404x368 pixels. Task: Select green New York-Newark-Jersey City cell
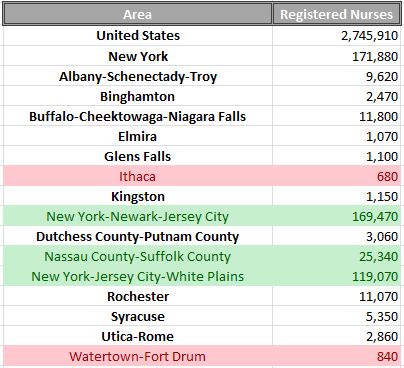138,216
